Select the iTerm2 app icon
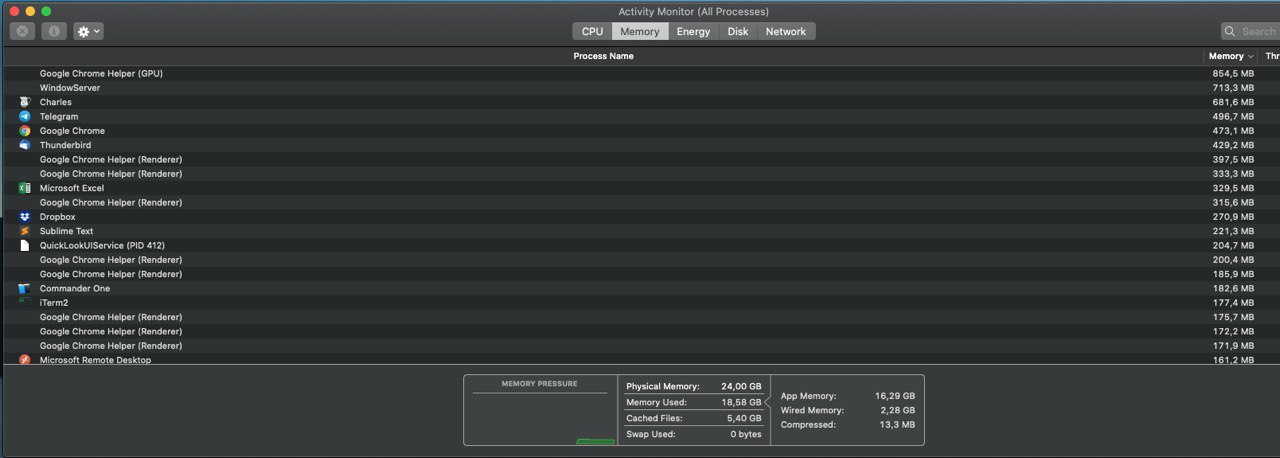1280x458 pixels. point(24,302)
